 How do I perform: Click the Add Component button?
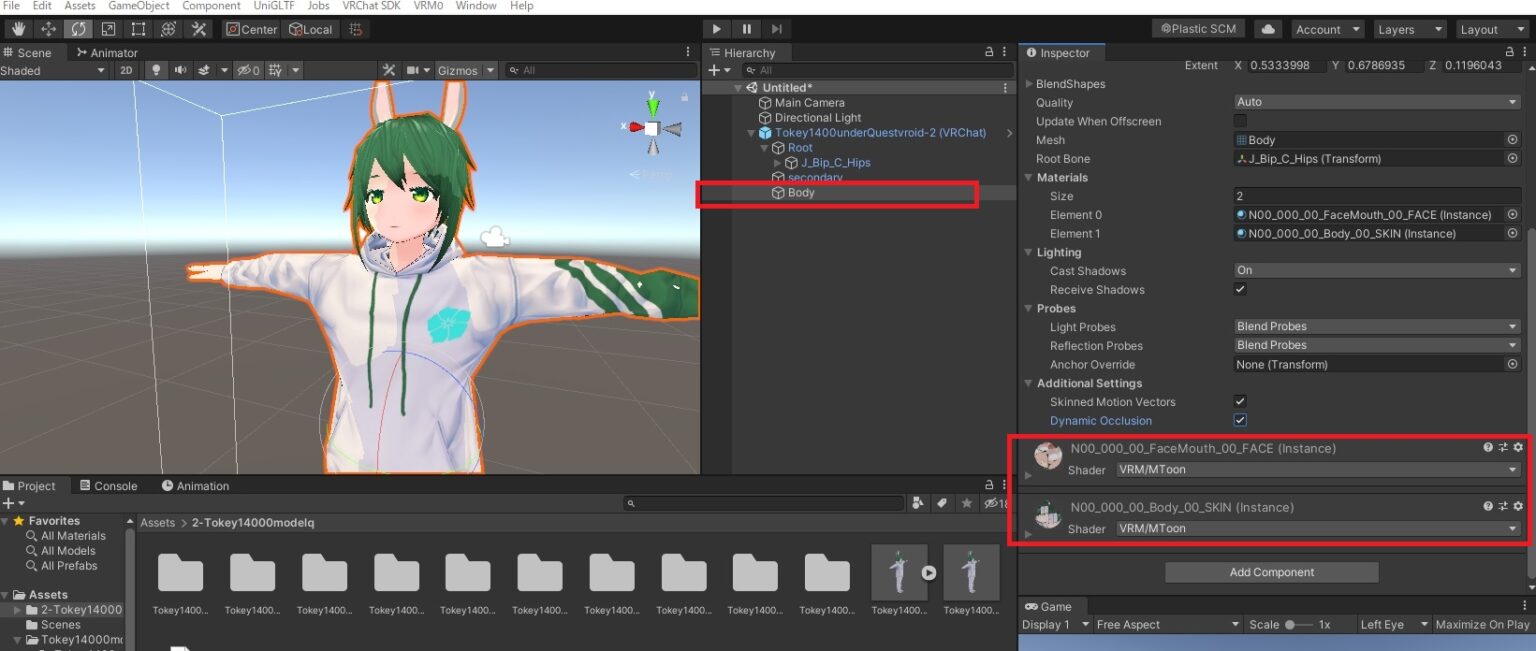[x=1271, y=571]
